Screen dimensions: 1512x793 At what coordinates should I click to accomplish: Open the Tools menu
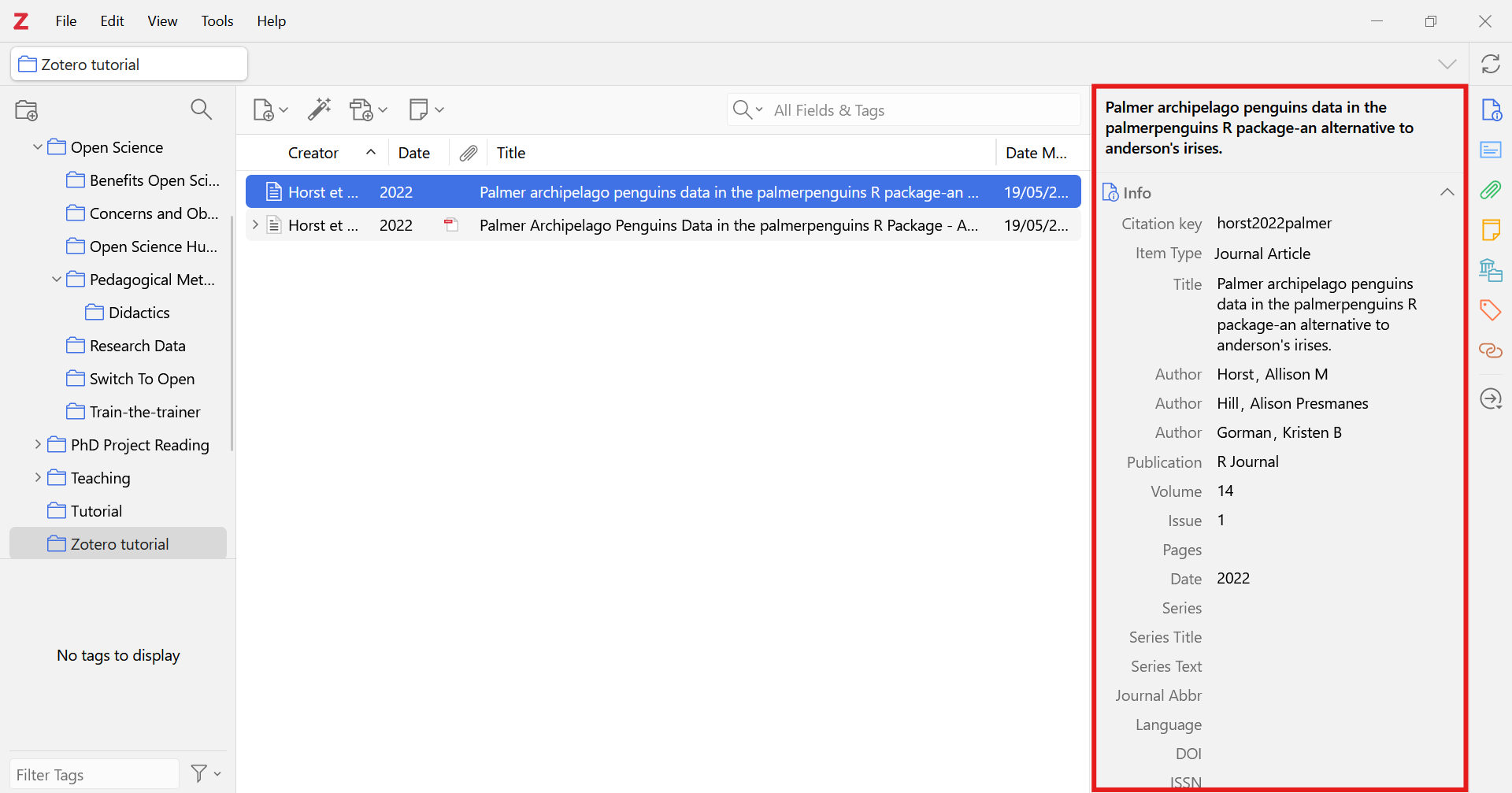tap(217, 21)
